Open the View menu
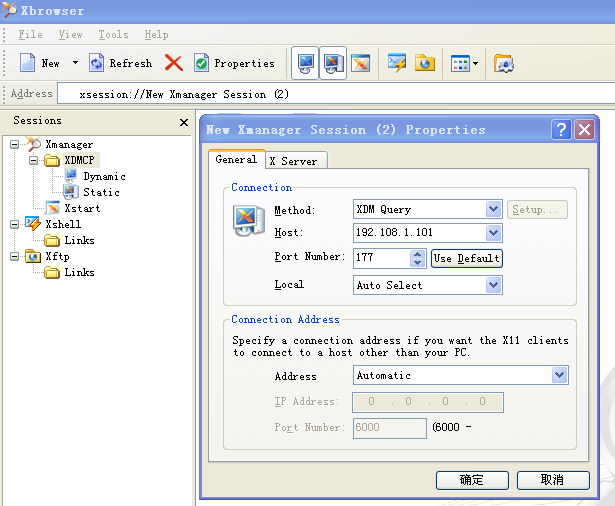Screen dimensions: 615x506 click(x=70, y=35)
